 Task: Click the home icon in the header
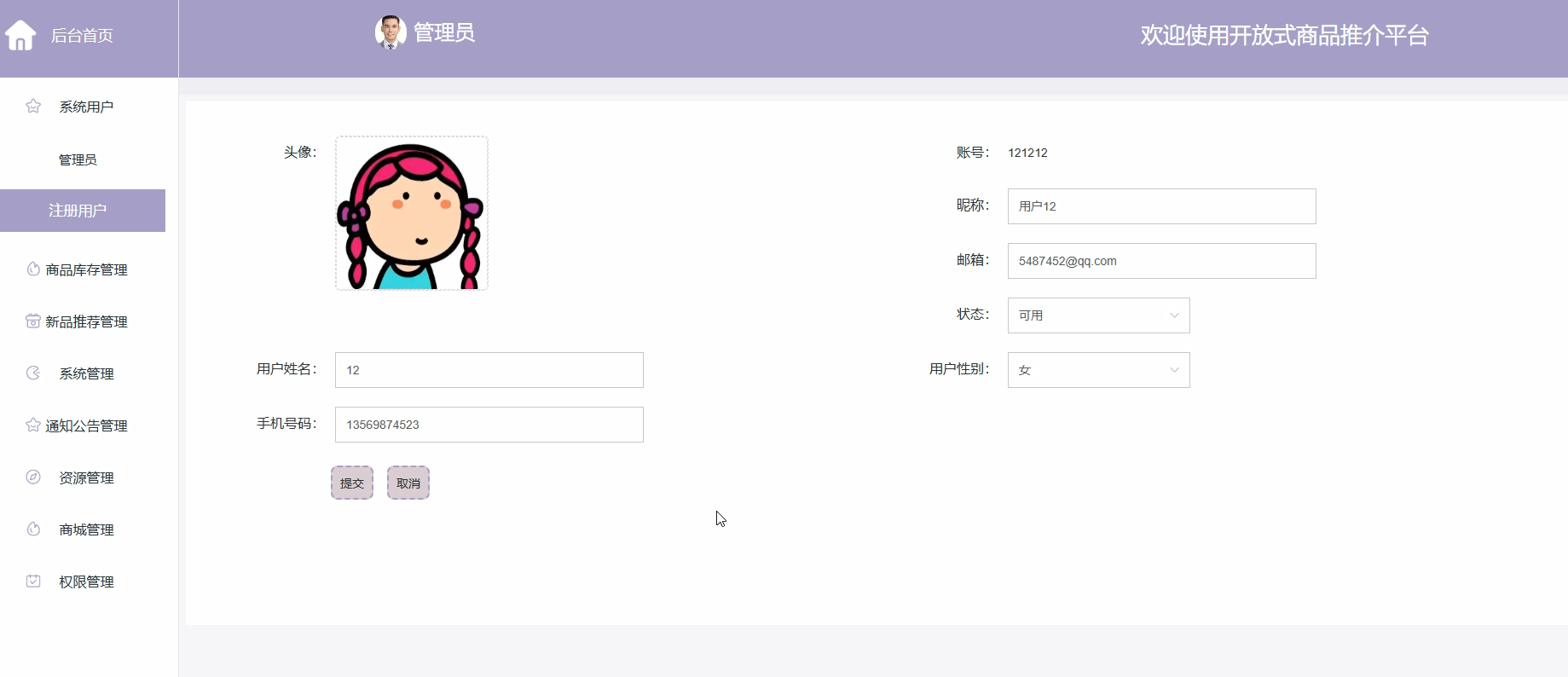pos(20,35)
